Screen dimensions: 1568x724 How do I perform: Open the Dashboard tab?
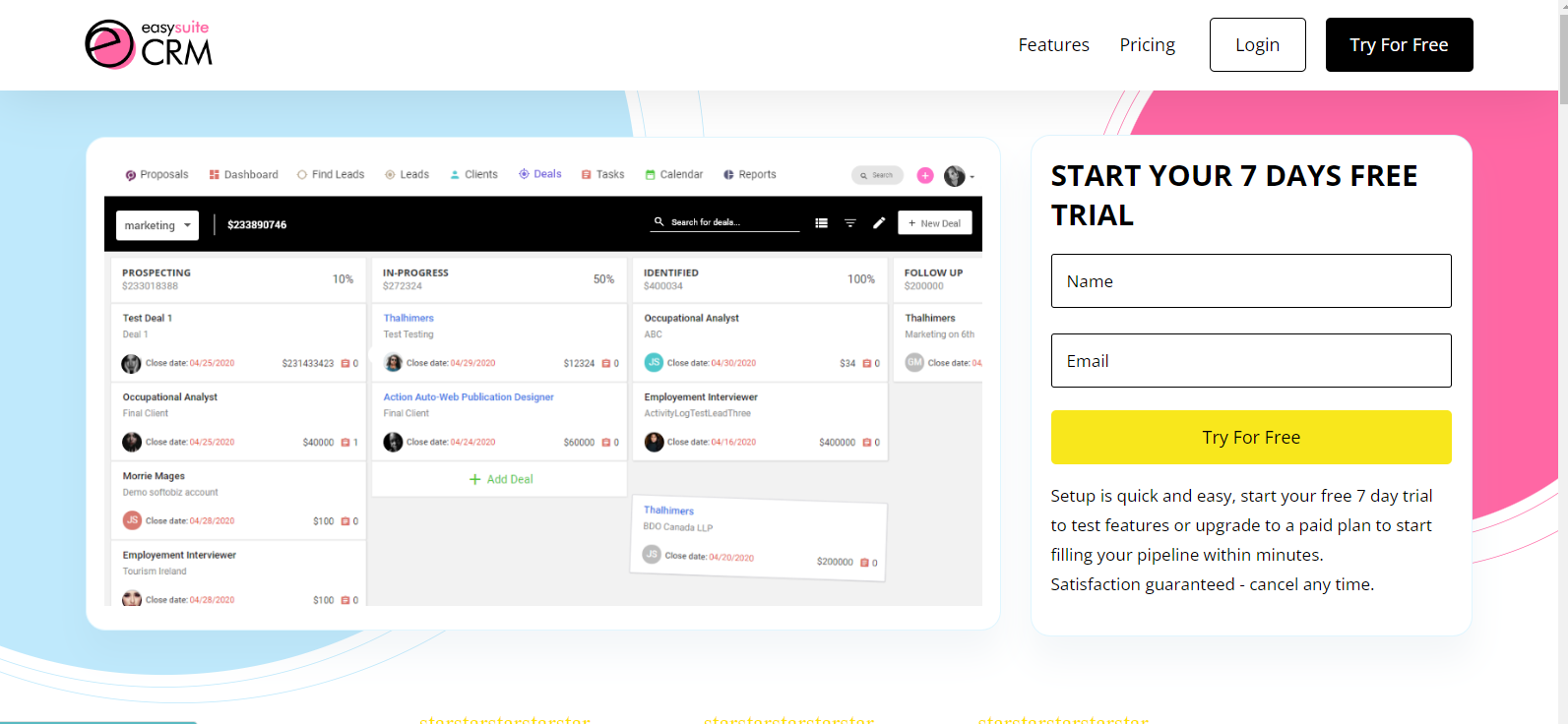(243, 175)
